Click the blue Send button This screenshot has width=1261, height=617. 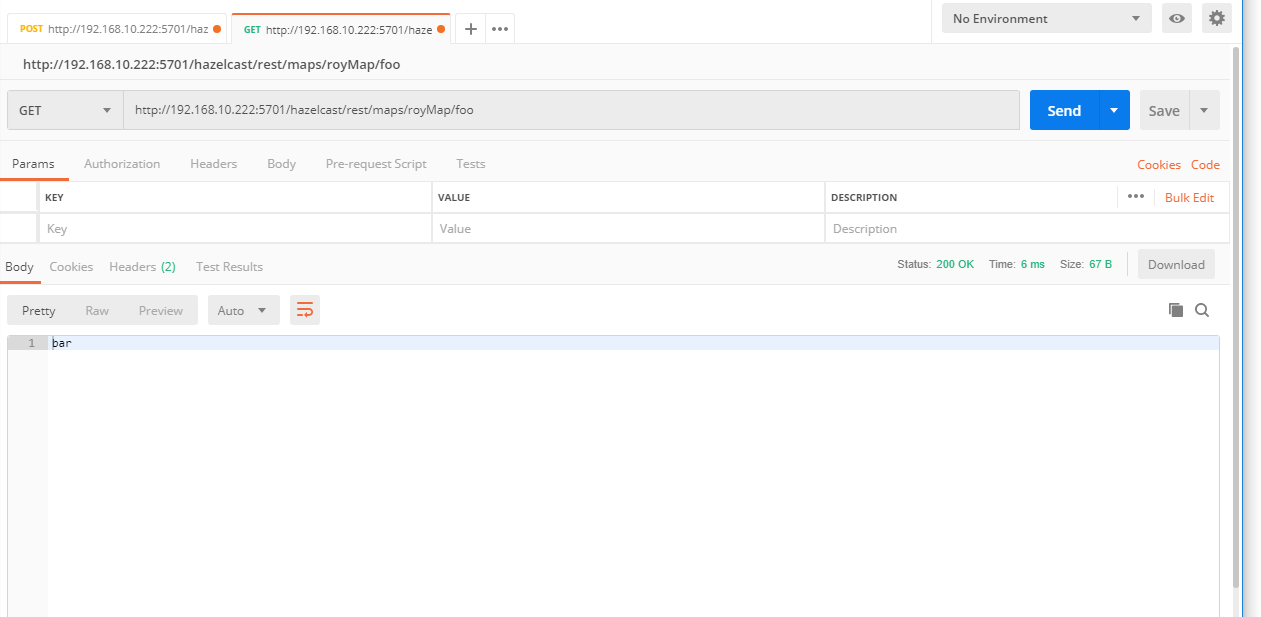(x=1064, y=110)
